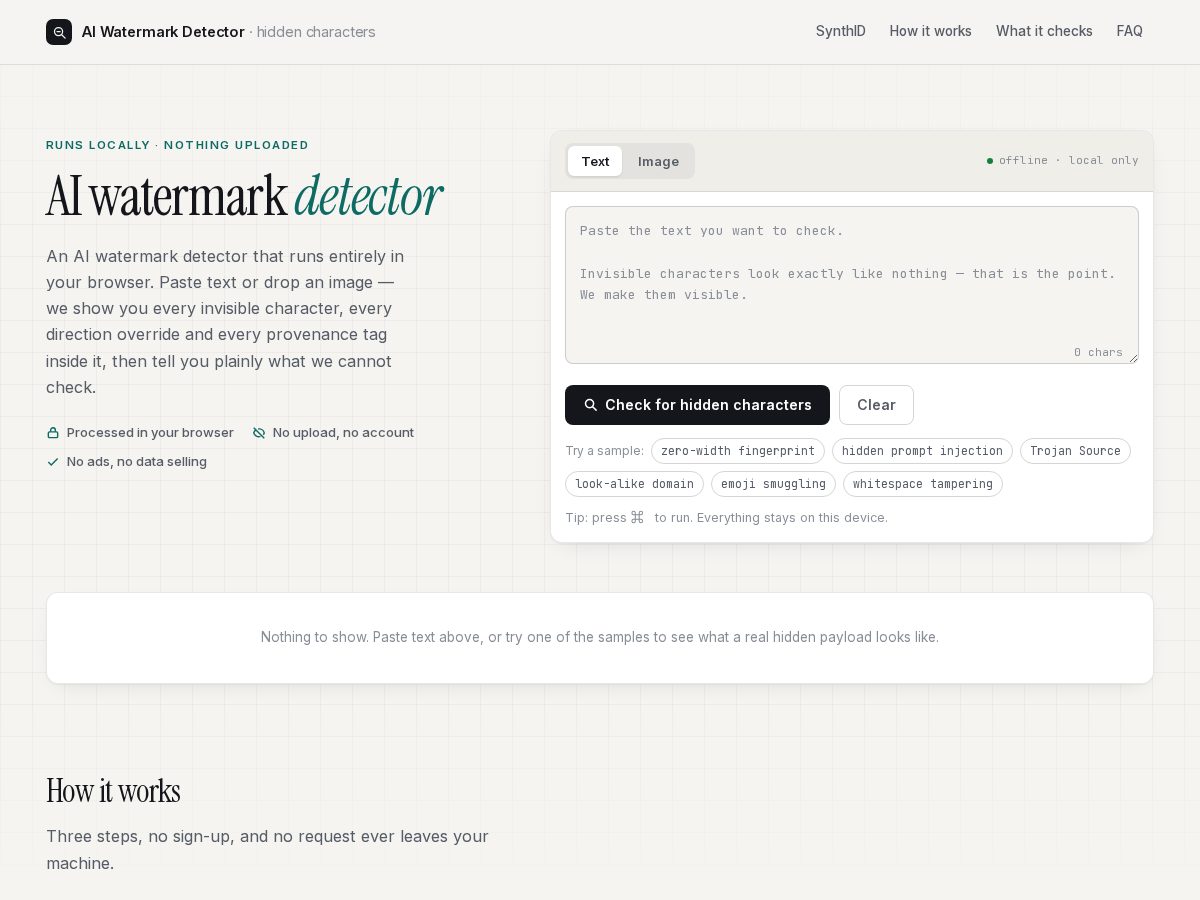Open the SynthID nav link
Image resolution: width=1200 pixels, height=900 pixels.
click(x=841, y=31)
